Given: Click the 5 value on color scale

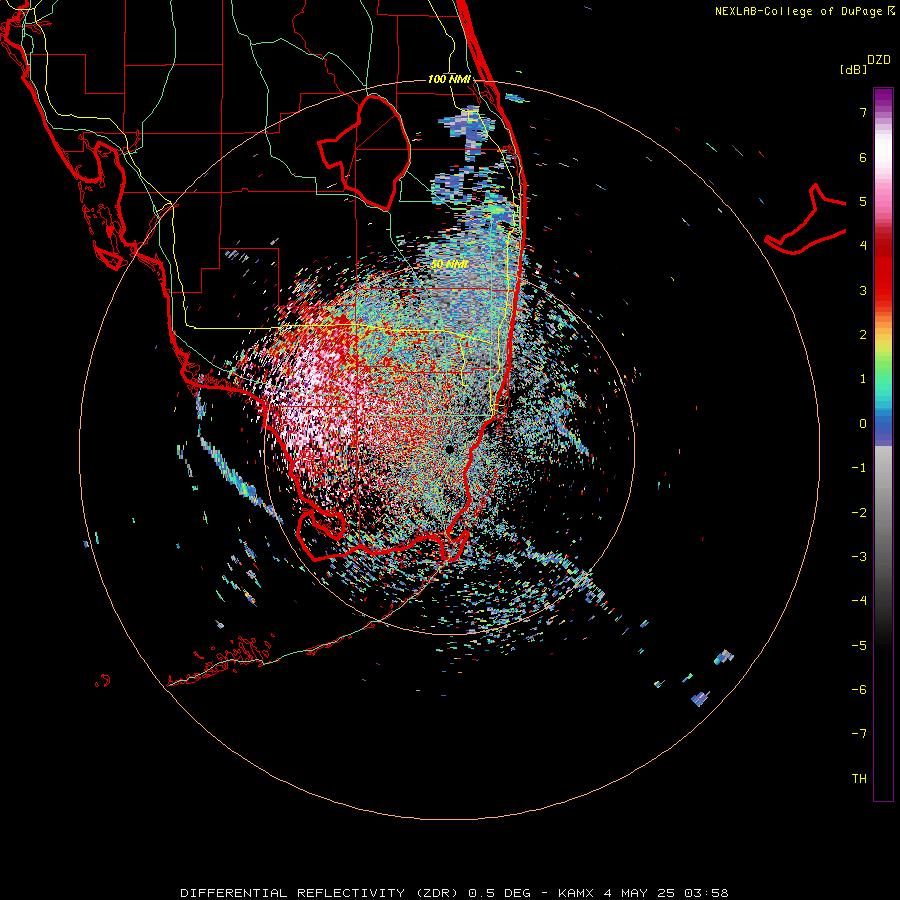Looking at the screenshot, I should pos(863,201).
